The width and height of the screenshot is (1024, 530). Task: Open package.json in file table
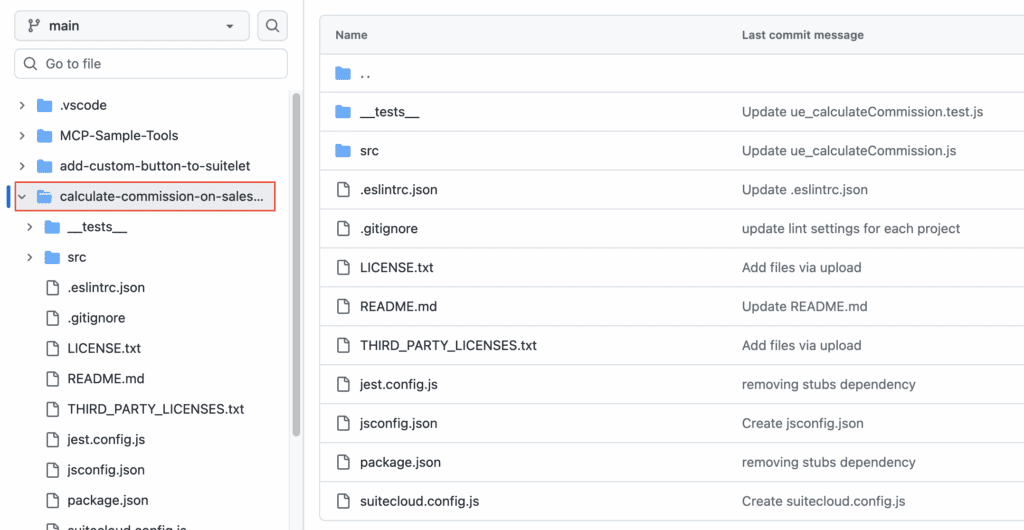tap(400, 462)
